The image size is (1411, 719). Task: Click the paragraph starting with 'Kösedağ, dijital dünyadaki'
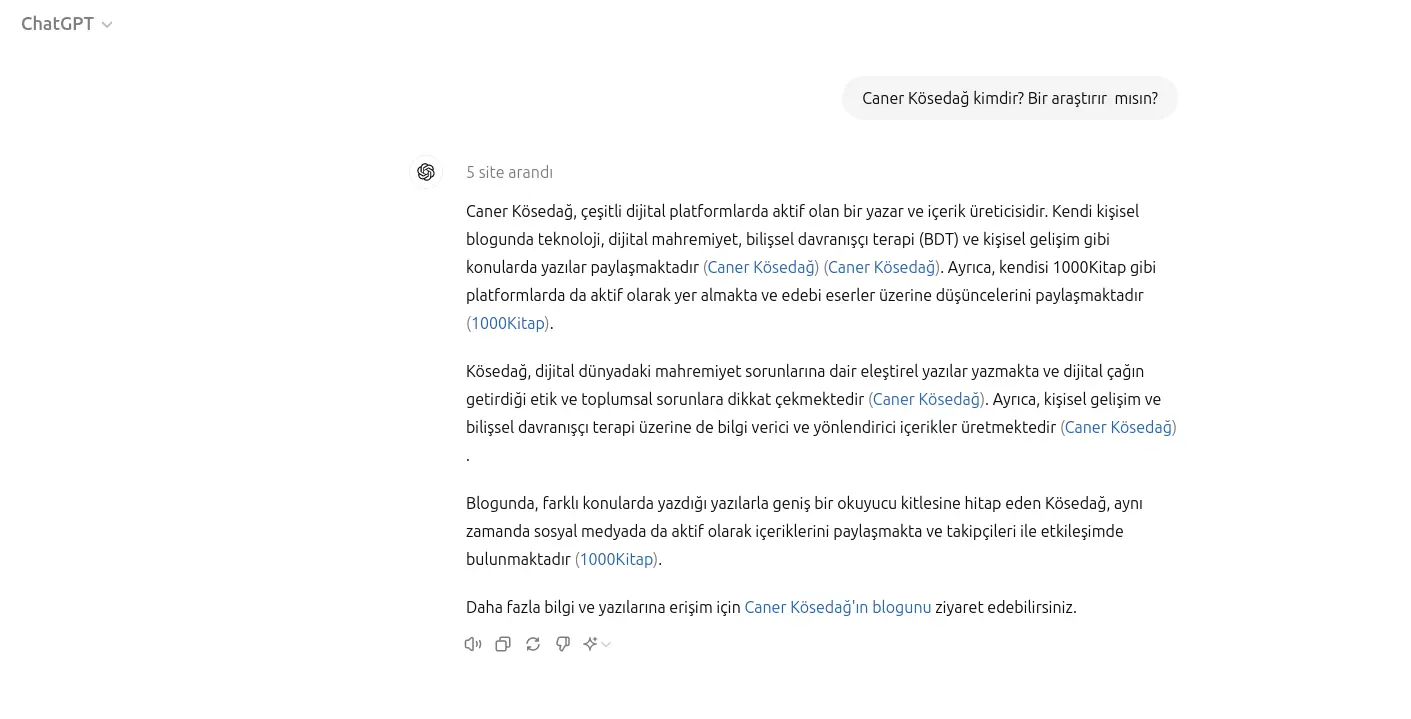(x=821, y=413)
